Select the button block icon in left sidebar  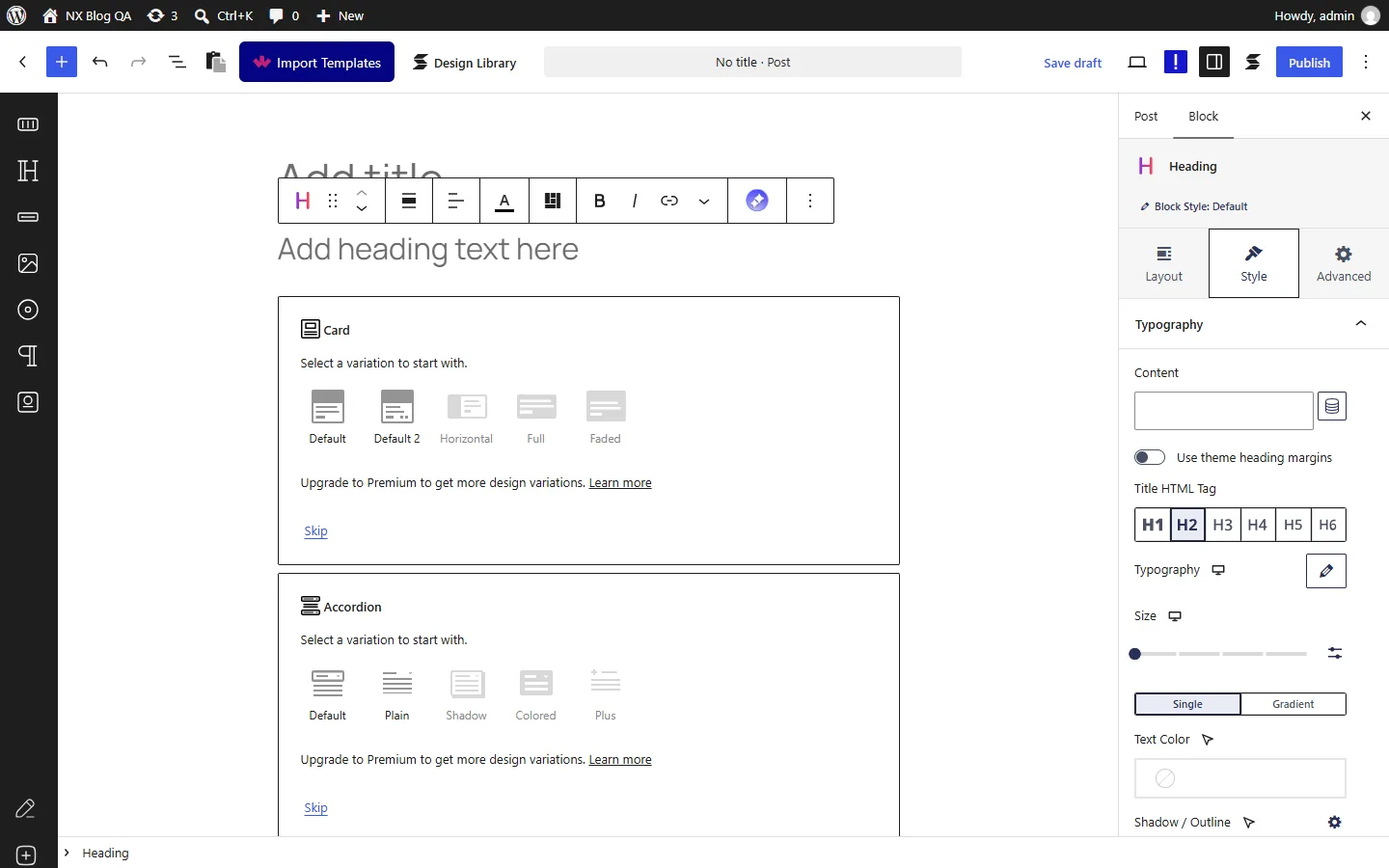point(28,217)
